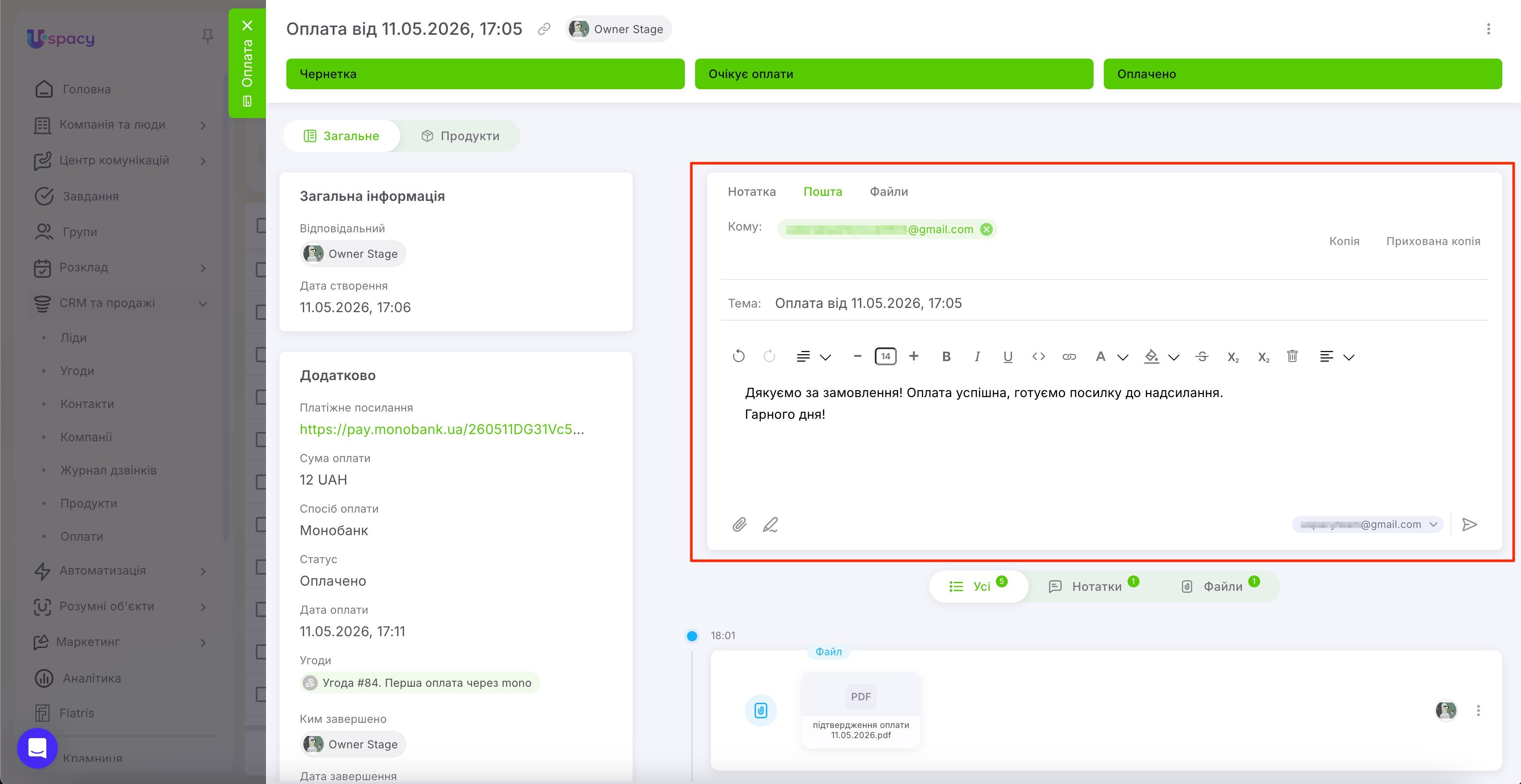Open the fill color dropdown arrow
This screenshot has height=784, width=1521.
(x=1174, y=357)
